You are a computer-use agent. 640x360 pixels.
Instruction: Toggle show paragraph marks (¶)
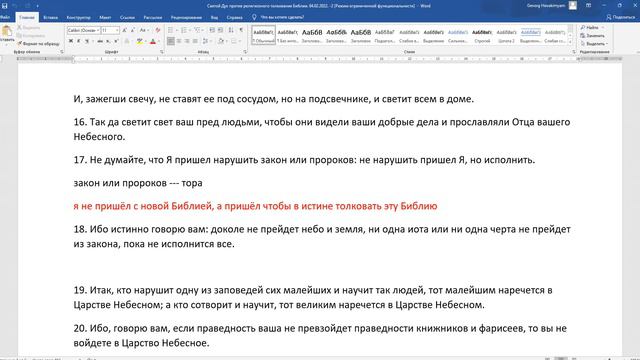241,30
